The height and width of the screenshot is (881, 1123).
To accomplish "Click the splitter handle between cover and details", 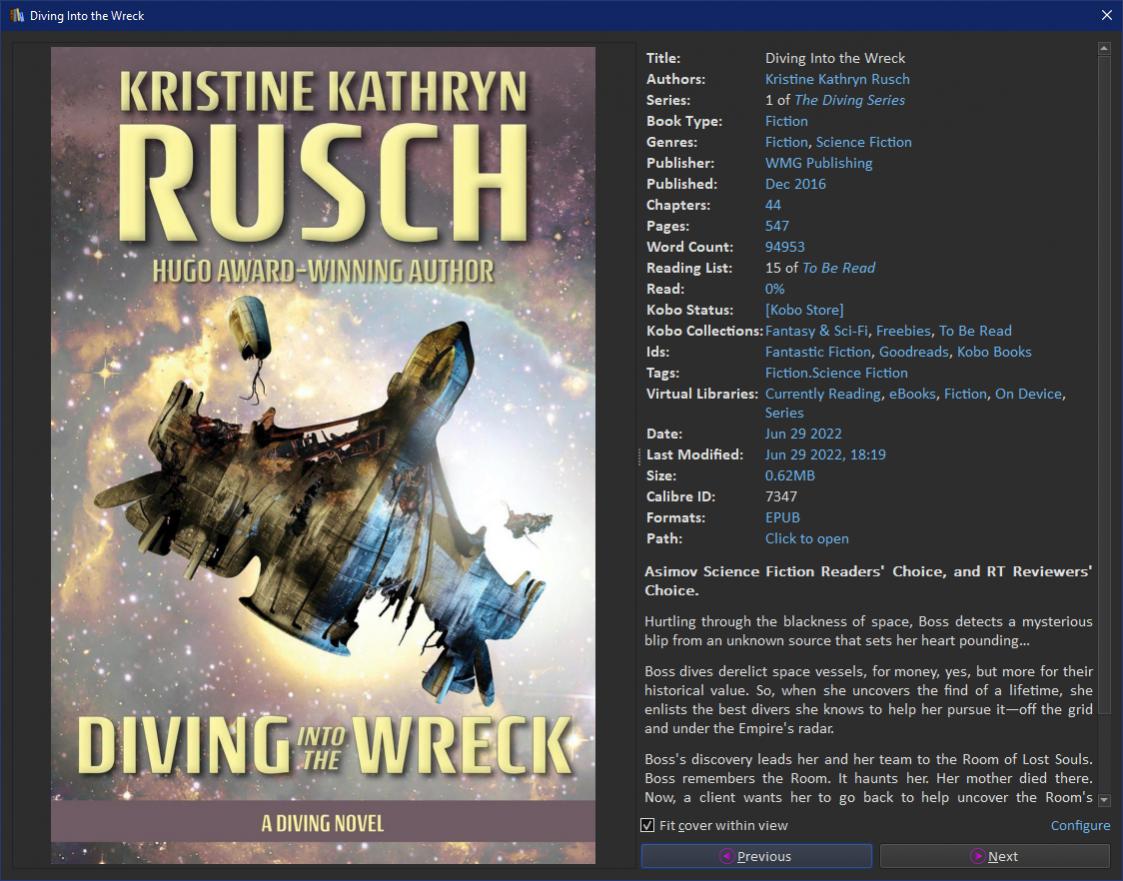I will 639,457.
